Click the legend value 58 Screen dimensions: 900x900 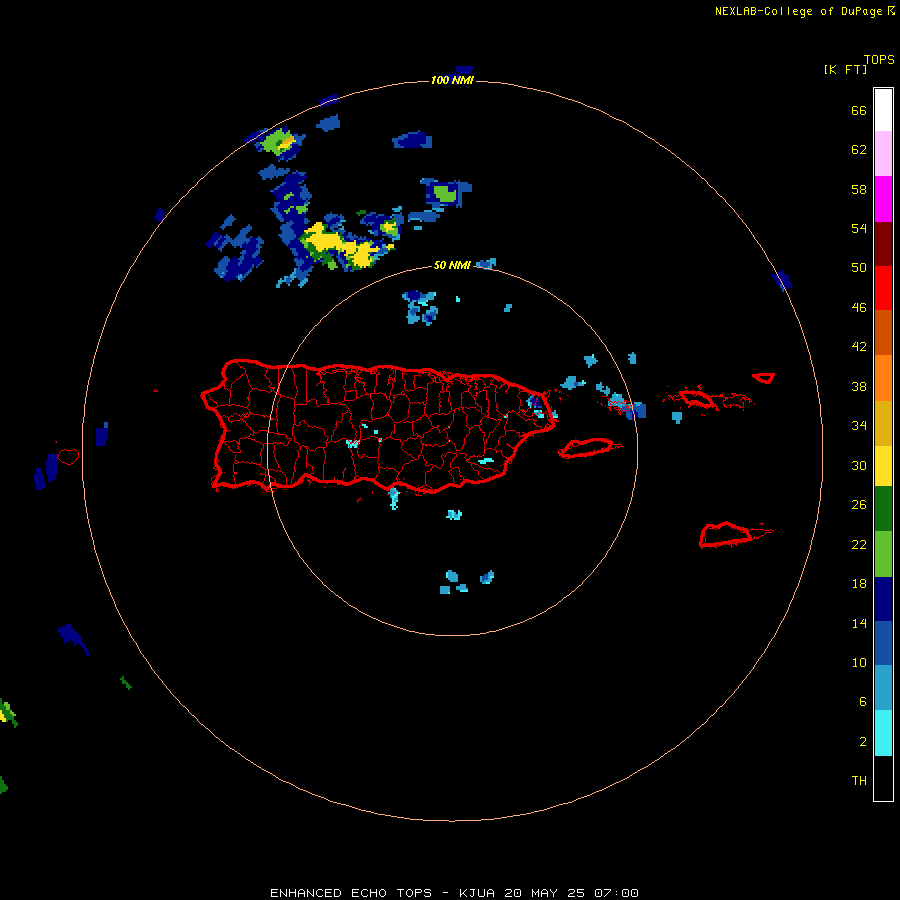(x=859, y=189)
